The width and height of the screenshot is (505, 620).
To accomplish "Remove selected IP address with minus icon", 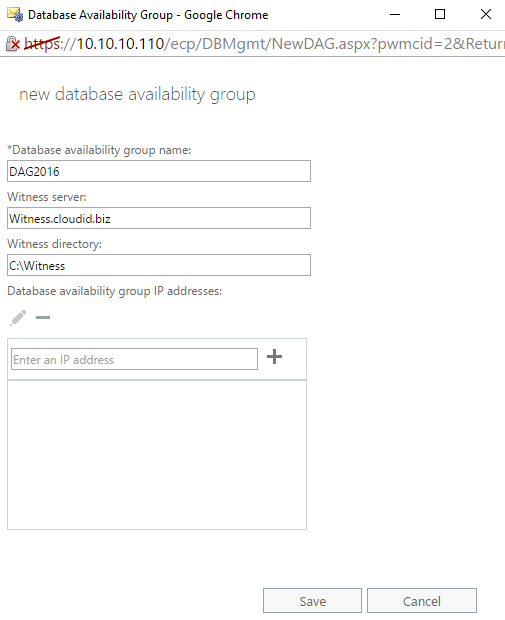I will pos(43,318).
